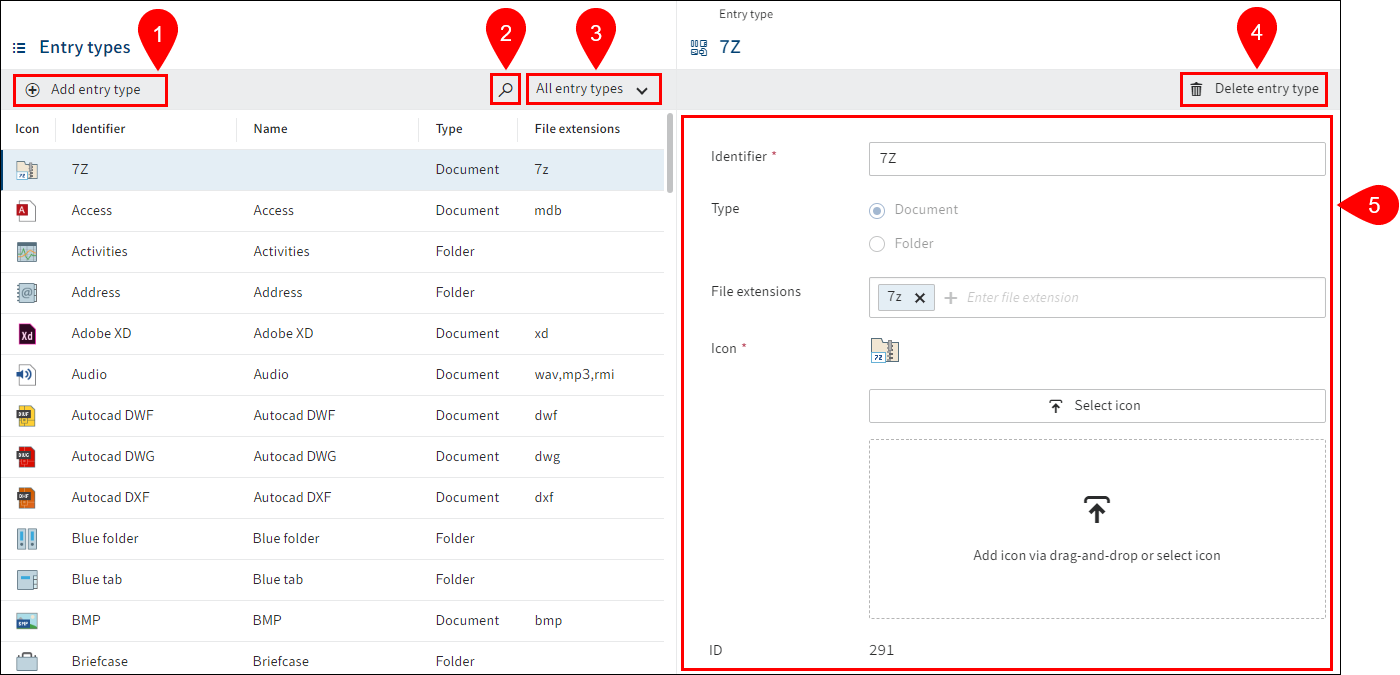
Task: Click the Autocad DWG row icon
Action: 27,457
